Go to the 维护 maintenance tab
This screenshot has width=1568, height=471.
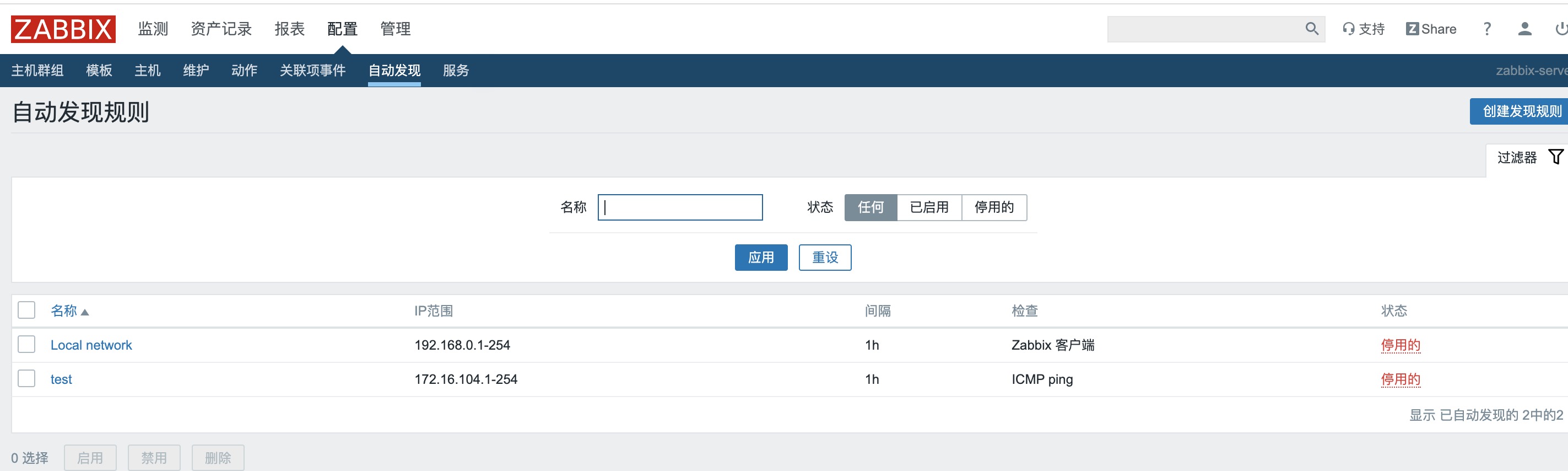click(196, 71)
